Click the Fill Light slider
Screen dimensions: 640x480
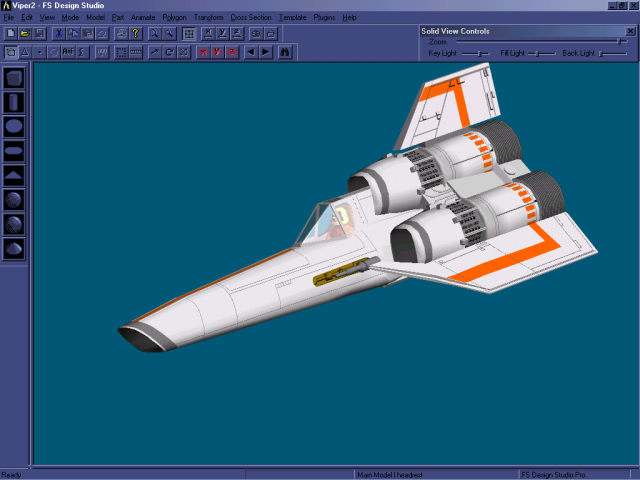[x=542, y=53]
